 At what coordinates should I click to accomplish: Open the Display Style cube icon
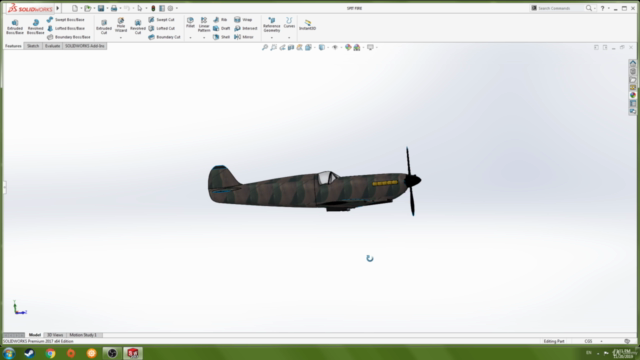click(x=322, y=47)
